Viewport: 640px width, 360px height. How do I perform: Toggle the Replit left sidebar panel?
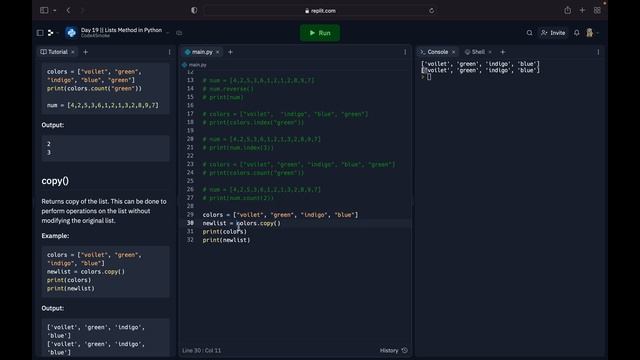point(40,33)
